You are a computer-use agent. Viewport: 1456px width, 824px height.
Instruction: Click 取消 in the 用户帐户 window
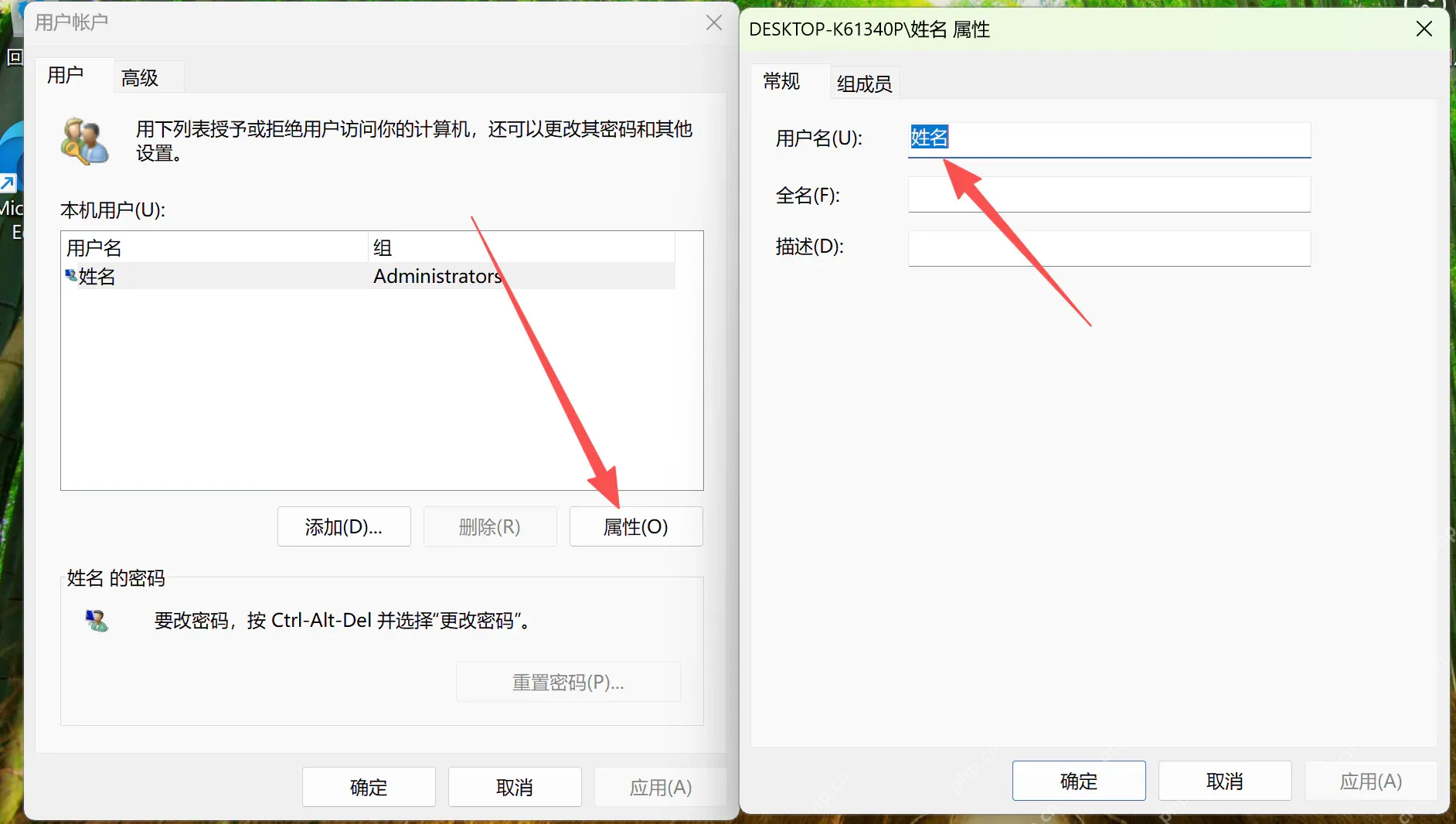click(x=515, y=787)
